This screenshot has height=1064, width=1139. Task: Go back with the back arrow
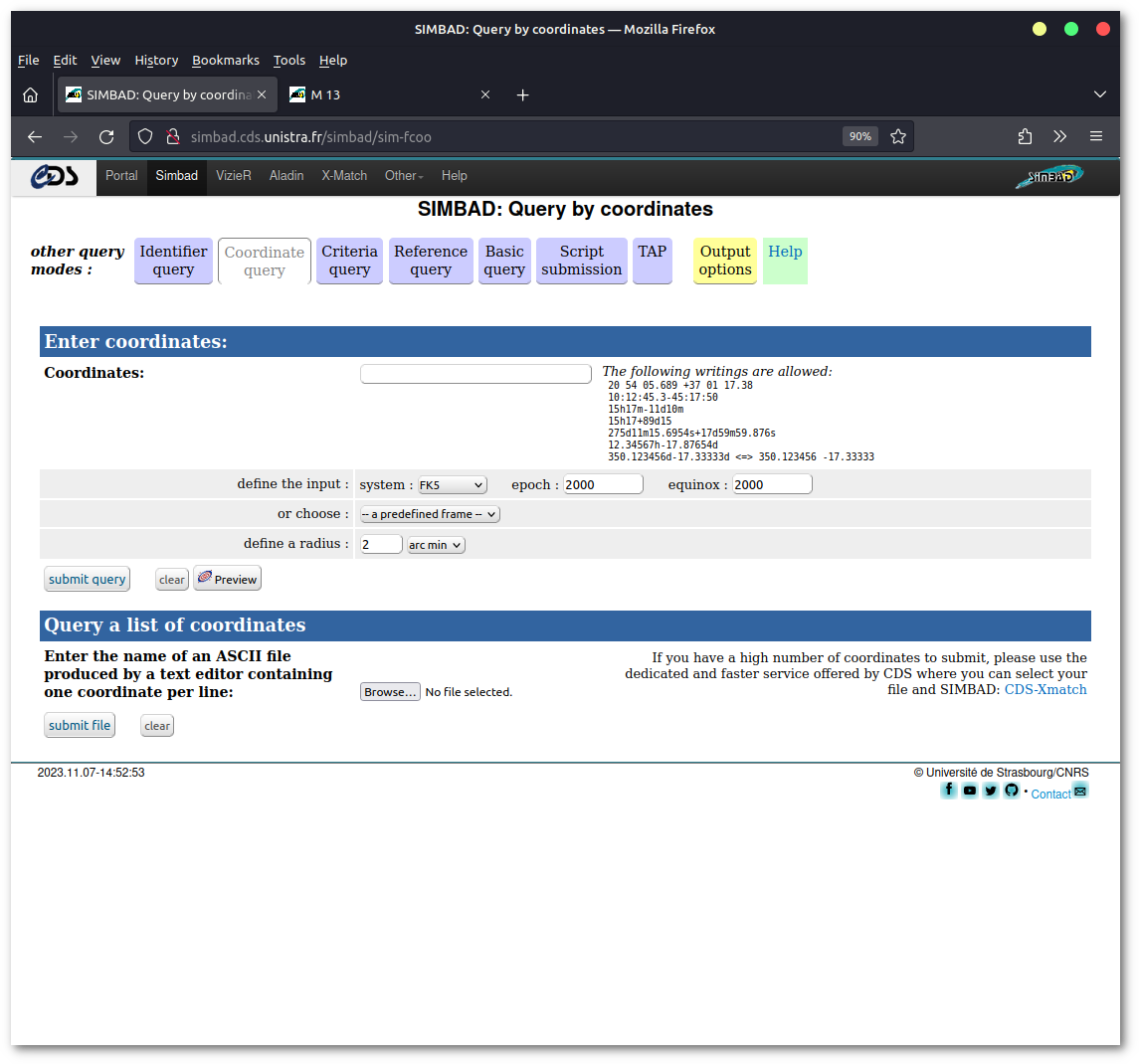click(x=35, y=136)
